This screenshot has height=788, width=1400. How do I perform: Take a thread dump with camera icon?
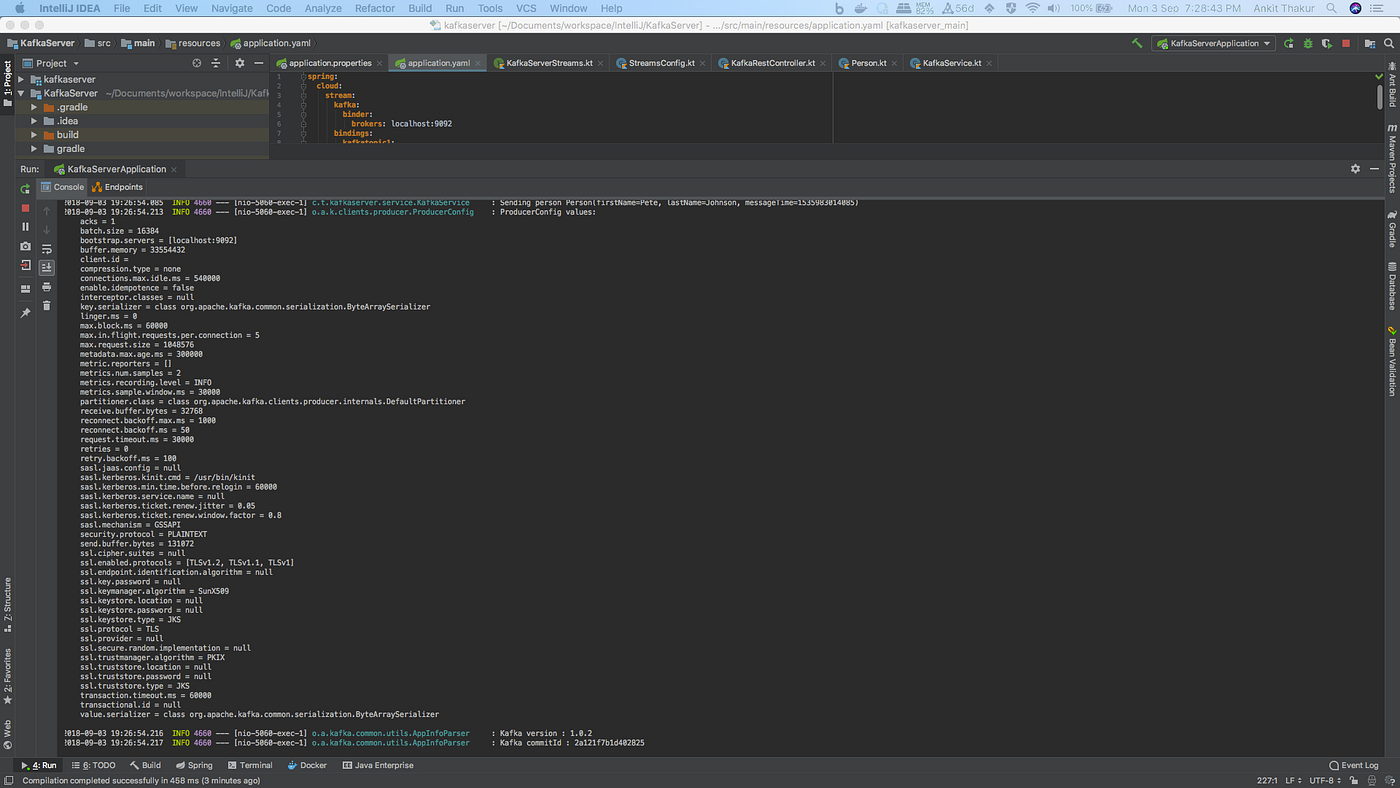point(26,246)
